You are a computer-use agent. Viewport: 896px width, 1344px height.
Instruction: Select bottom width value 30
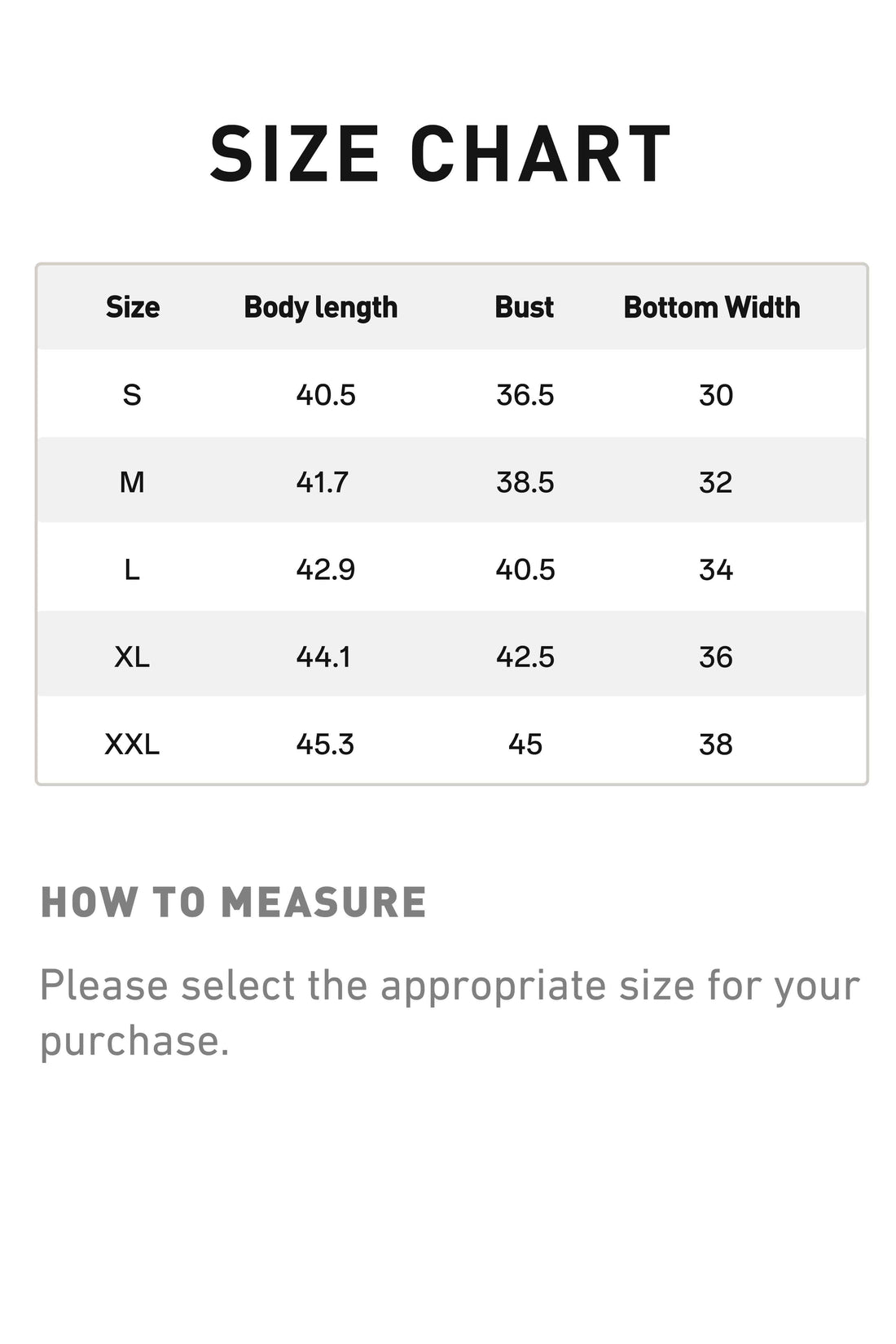(x=716, y=395)
